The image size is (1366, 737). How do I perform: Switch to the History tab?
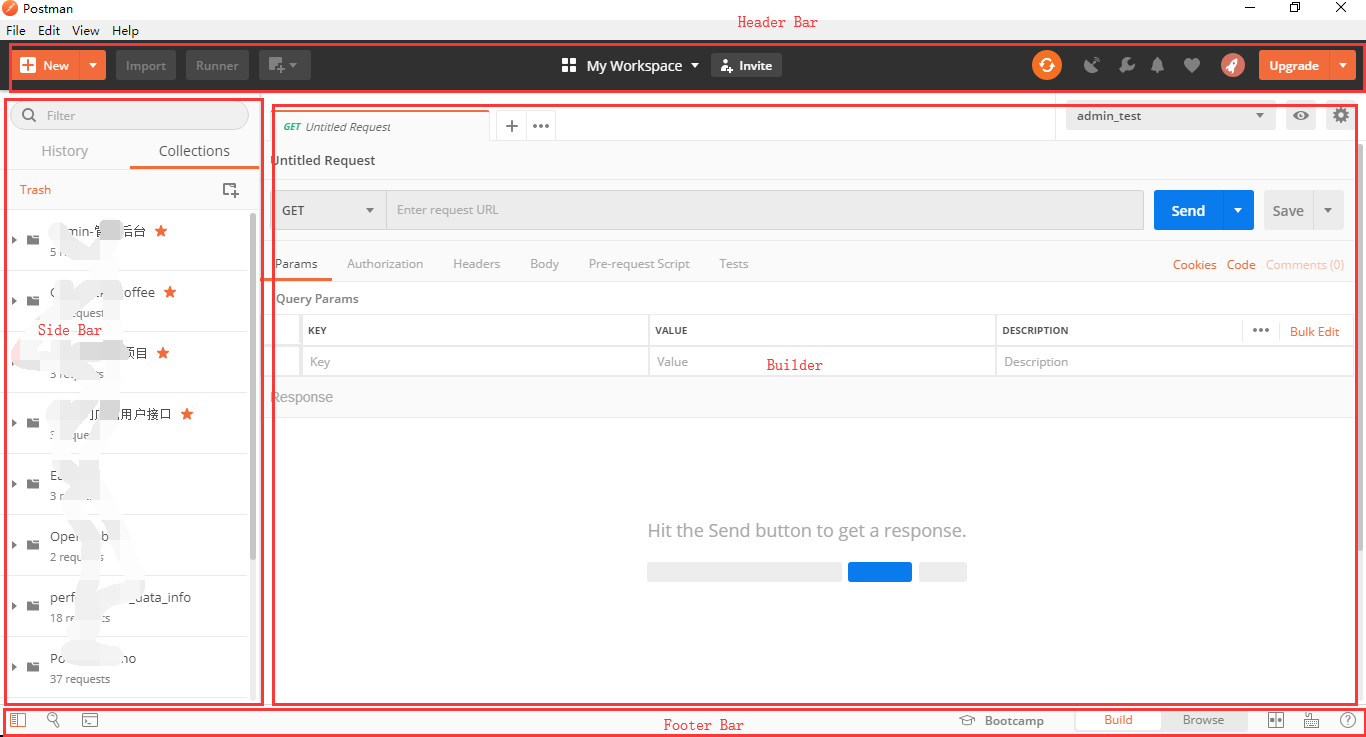(x=65, y=151)
